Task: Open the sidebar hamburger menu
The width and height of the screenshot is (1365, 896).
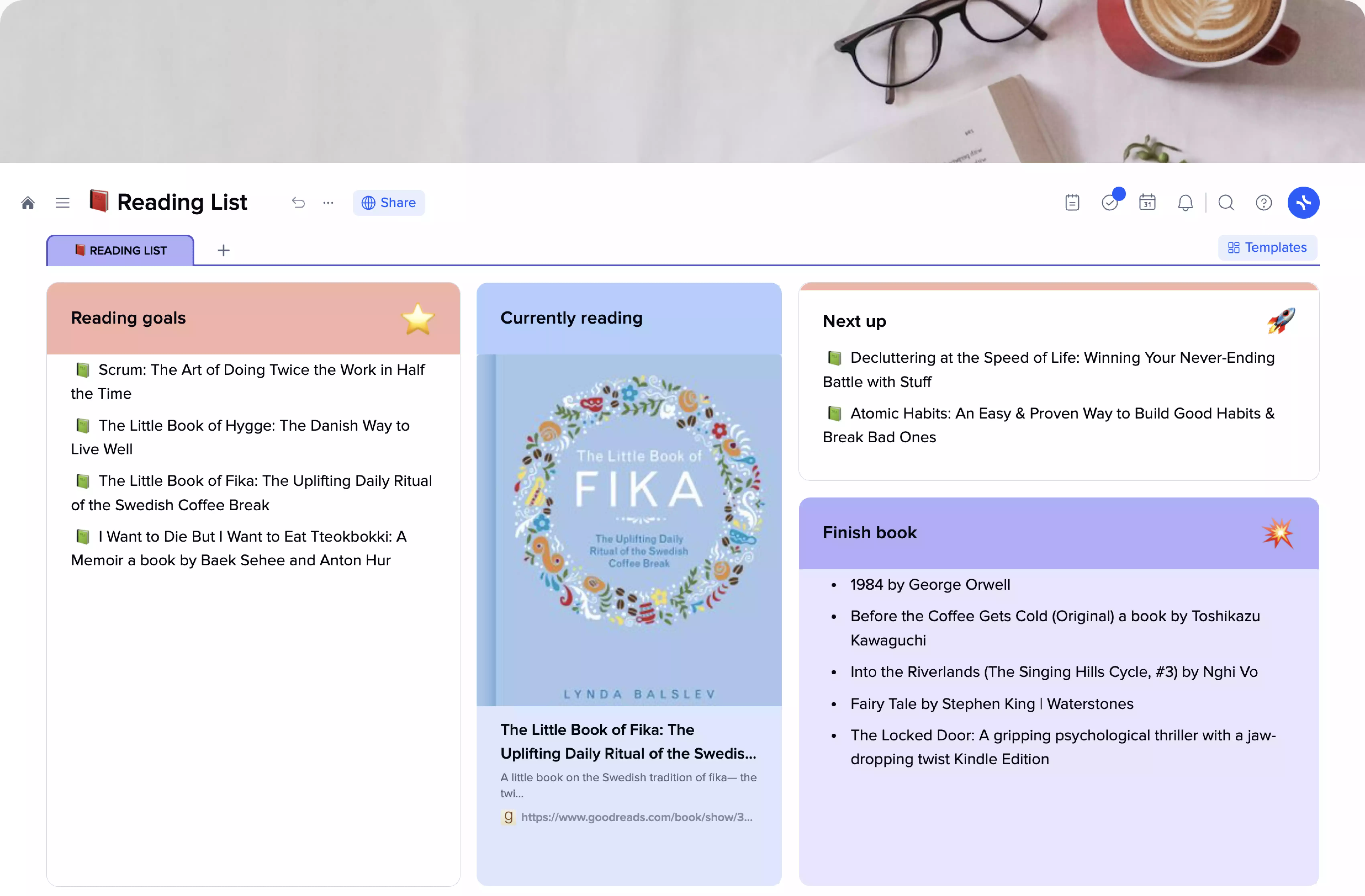Action: click(x=62, y=203)
